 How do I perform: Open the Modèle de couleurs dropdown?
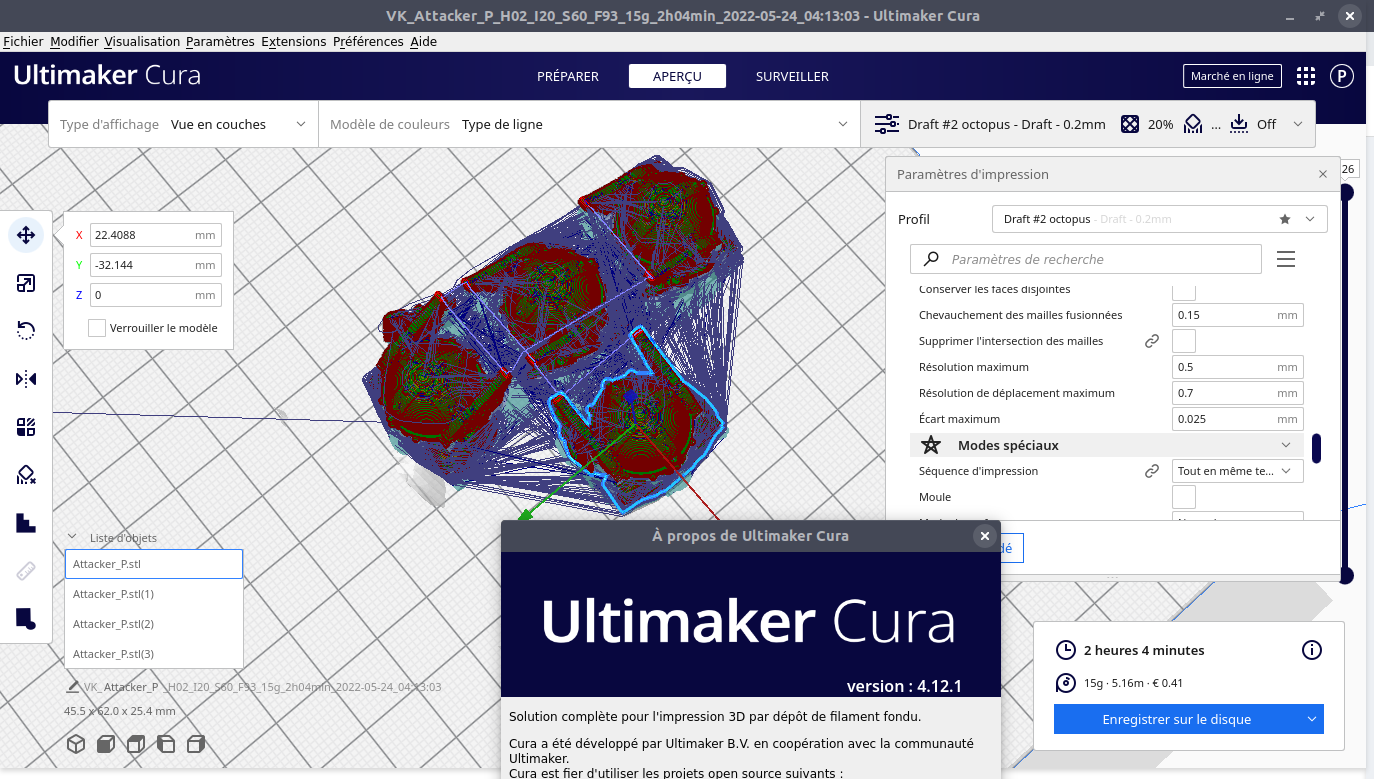click(x=589, y=124)
